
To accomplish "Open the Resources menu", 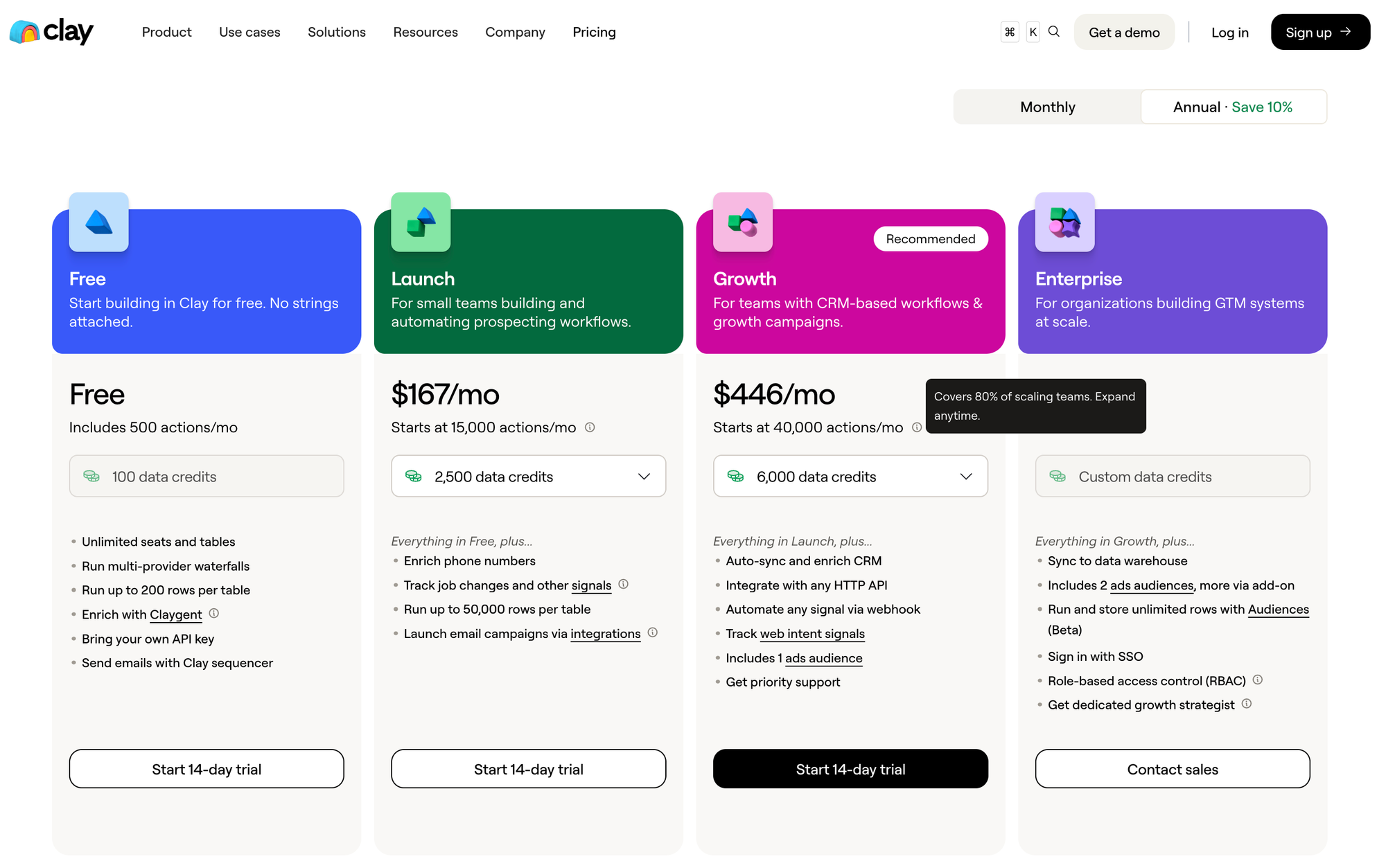I will pyautogui.click(x=425, y=32).
